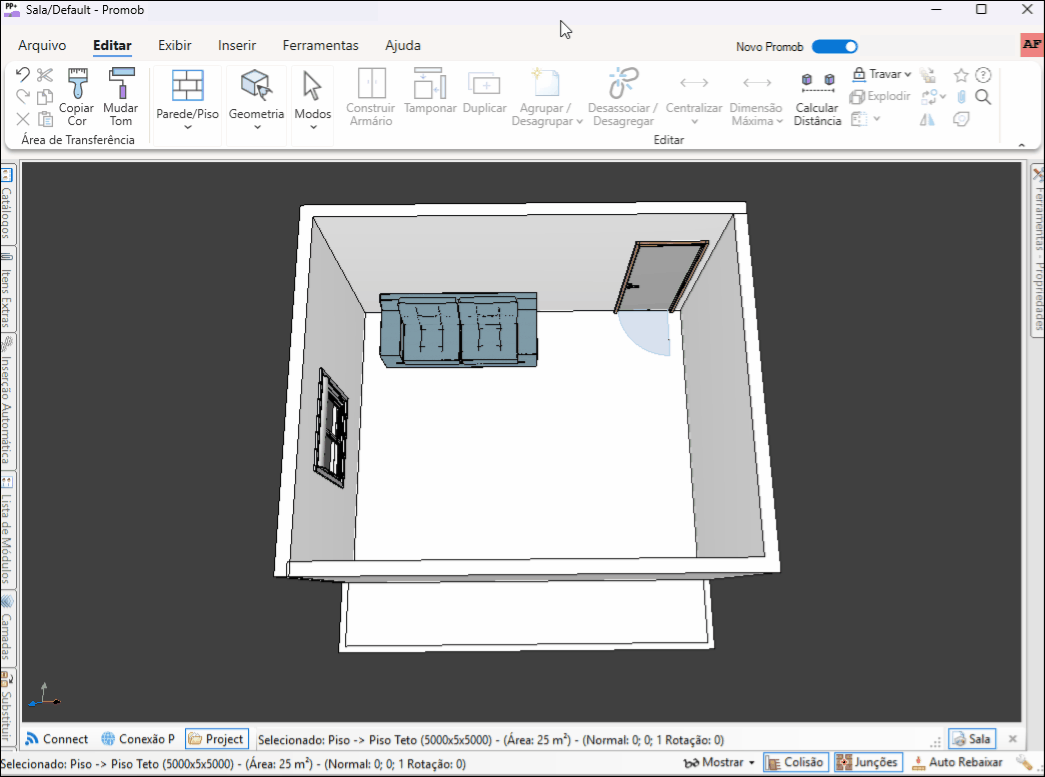Open the Connect panel tab
This screenshot has height=777, width=1045.
point(57,739)
